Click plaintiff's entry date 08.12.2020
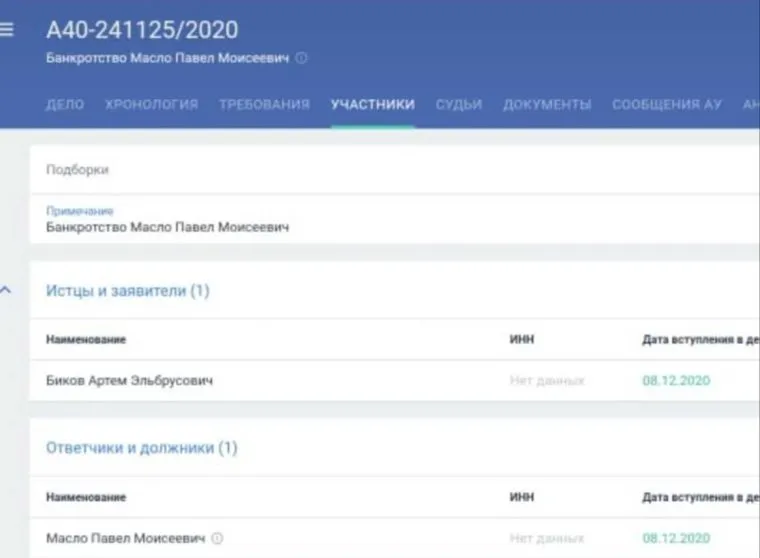 pos(676,381)
